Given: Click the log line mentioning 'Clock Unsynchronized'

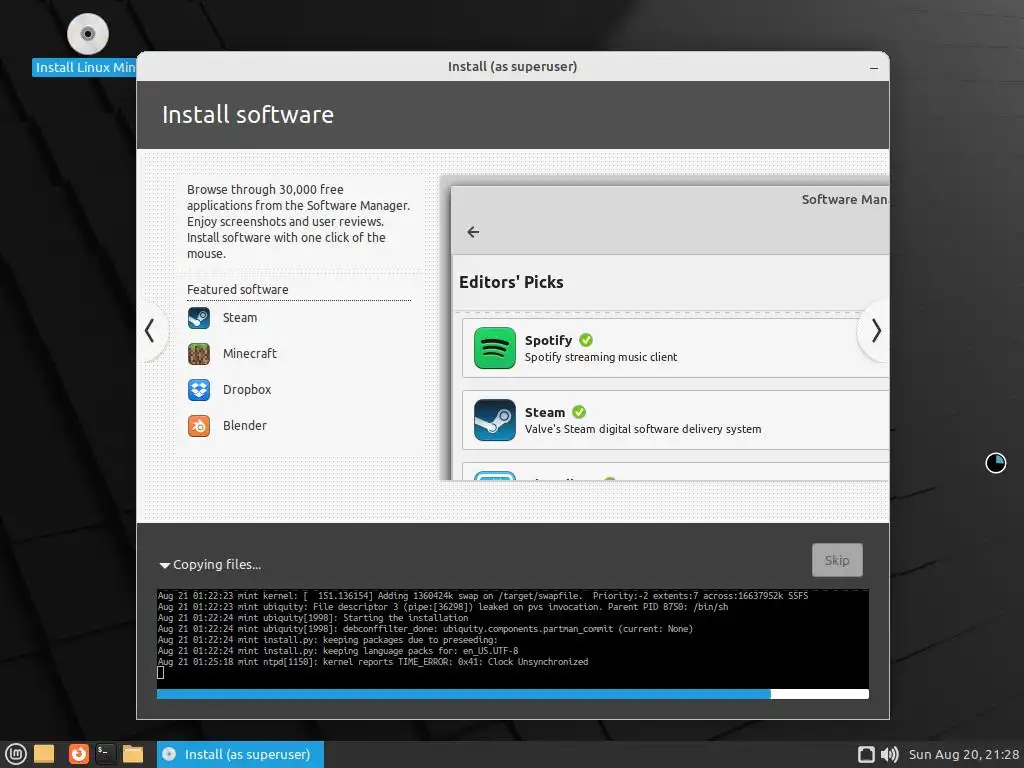Looking at the screenshot, I should pyautogui.click(x=373, y=662).
